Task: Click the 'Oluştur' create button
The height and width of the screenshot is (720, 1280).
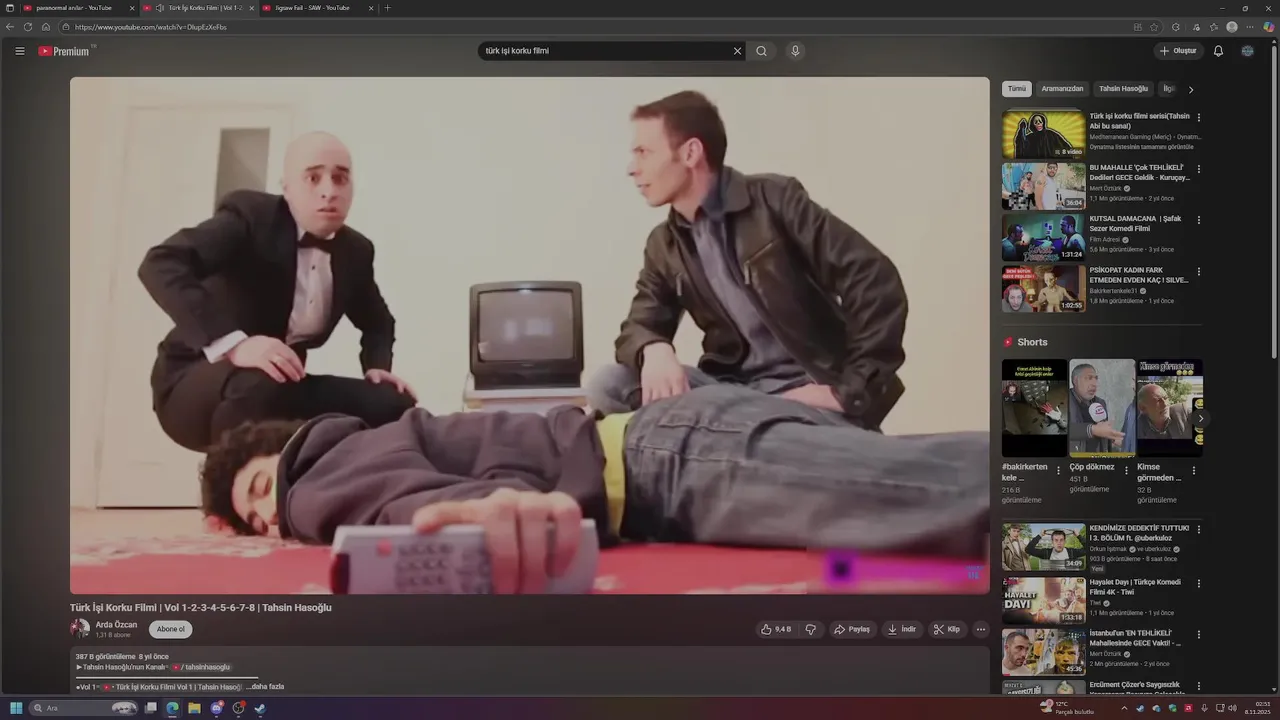Action: pyautogui.click(x=1179, y=51)
